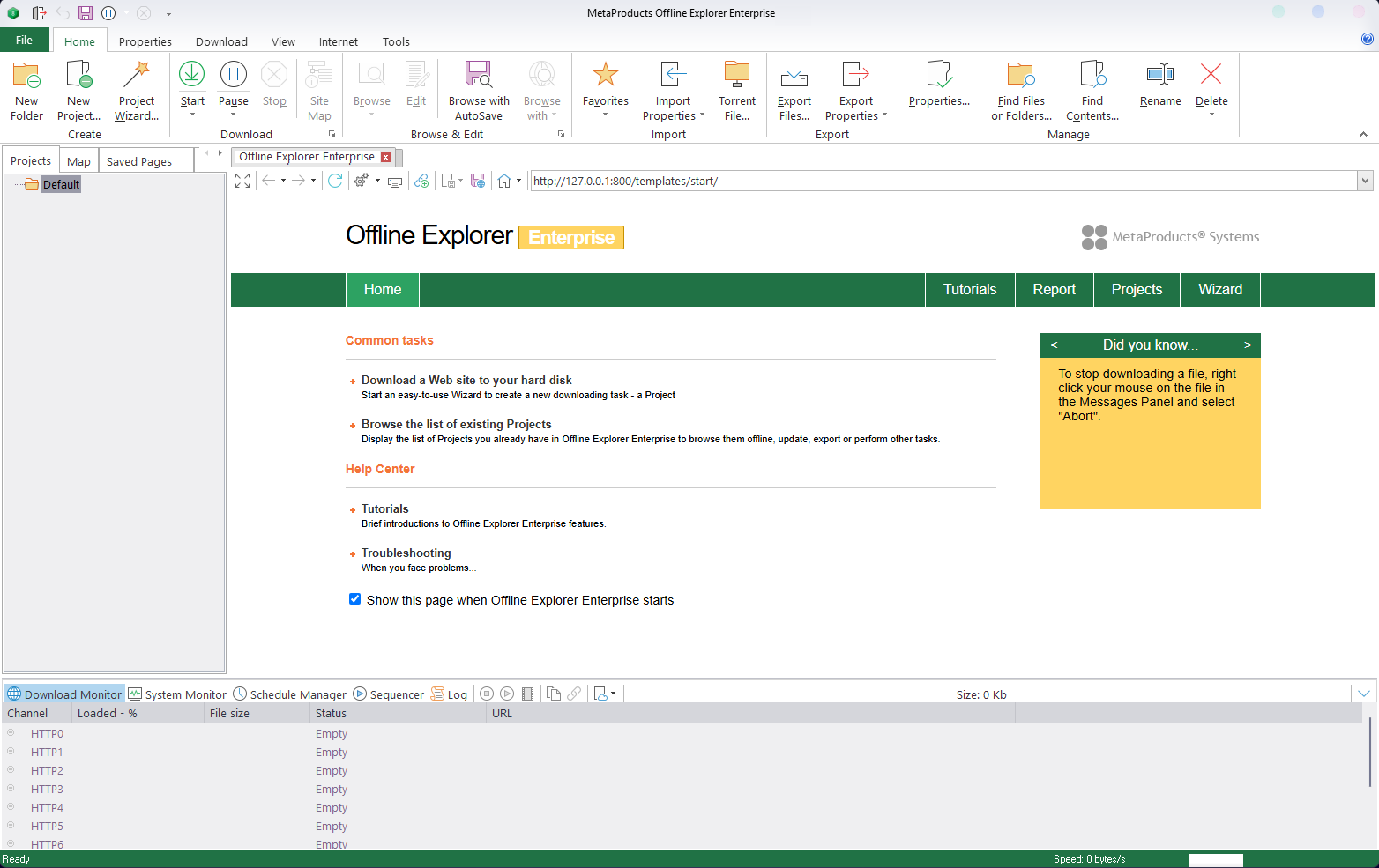This screenshot has width=1379, height=868.
Task: Launch the Project Wizard
Action: [x=137, y=91]
